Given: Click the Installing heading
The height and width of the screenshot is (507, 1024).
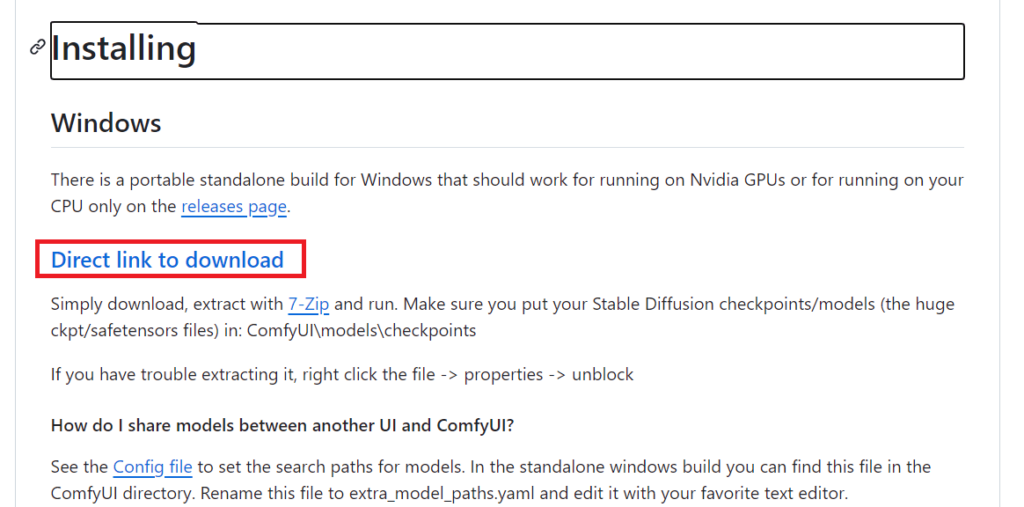Looking at the screenshot, I should point(123,49).
